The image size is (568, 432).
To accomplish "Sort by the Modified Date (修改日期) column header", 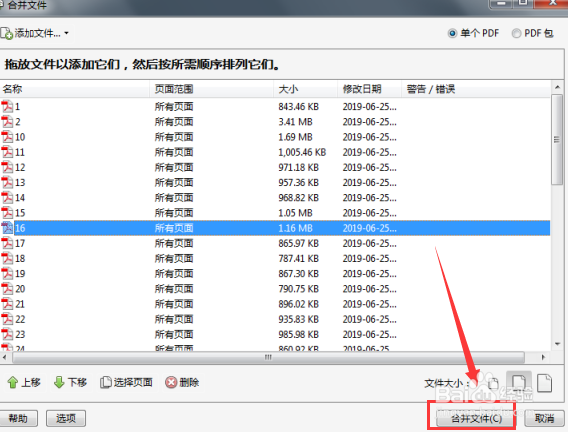I will (369, 89).
